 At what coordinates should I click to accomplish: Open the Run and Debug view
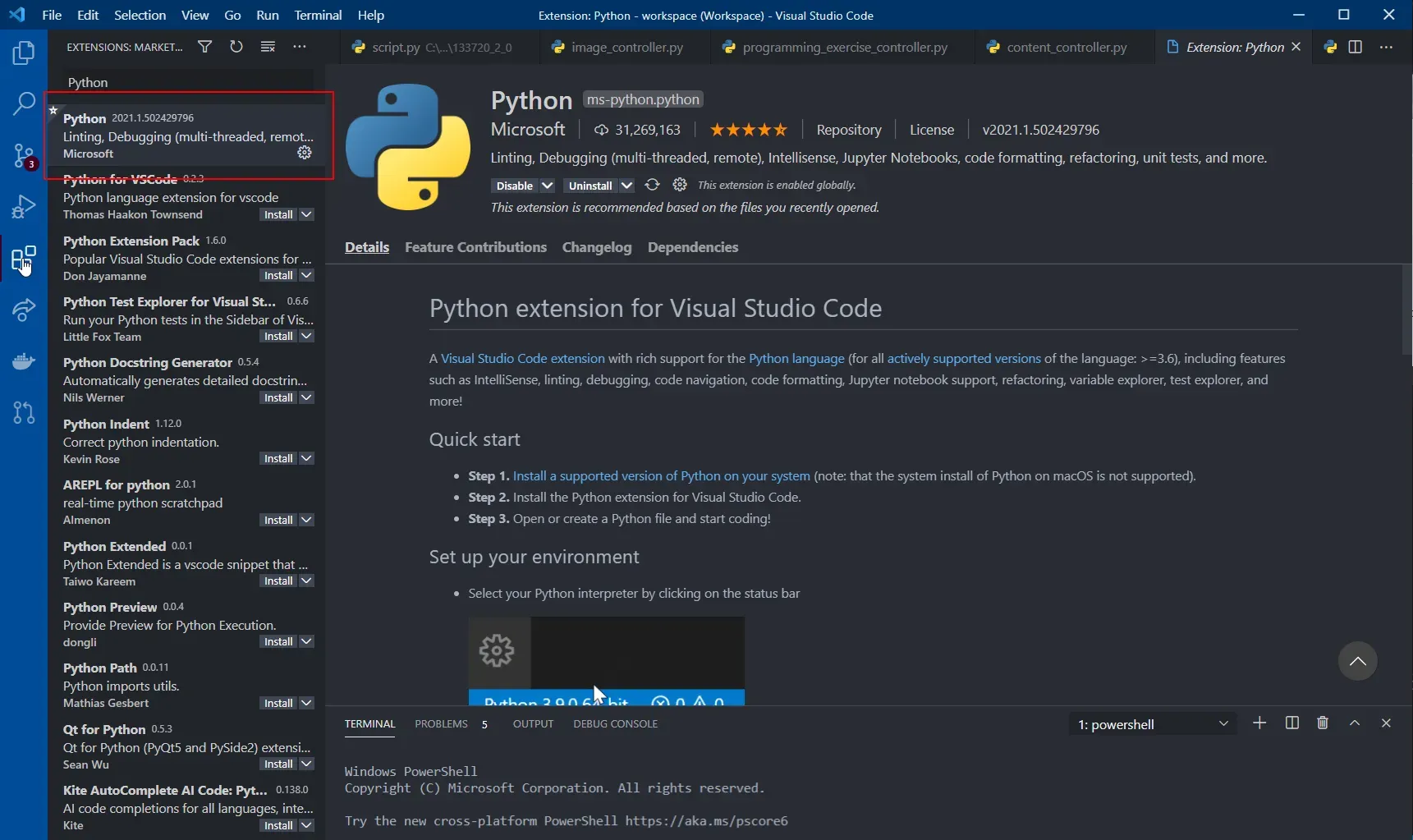pyautogui.click(x=24, y=206)
